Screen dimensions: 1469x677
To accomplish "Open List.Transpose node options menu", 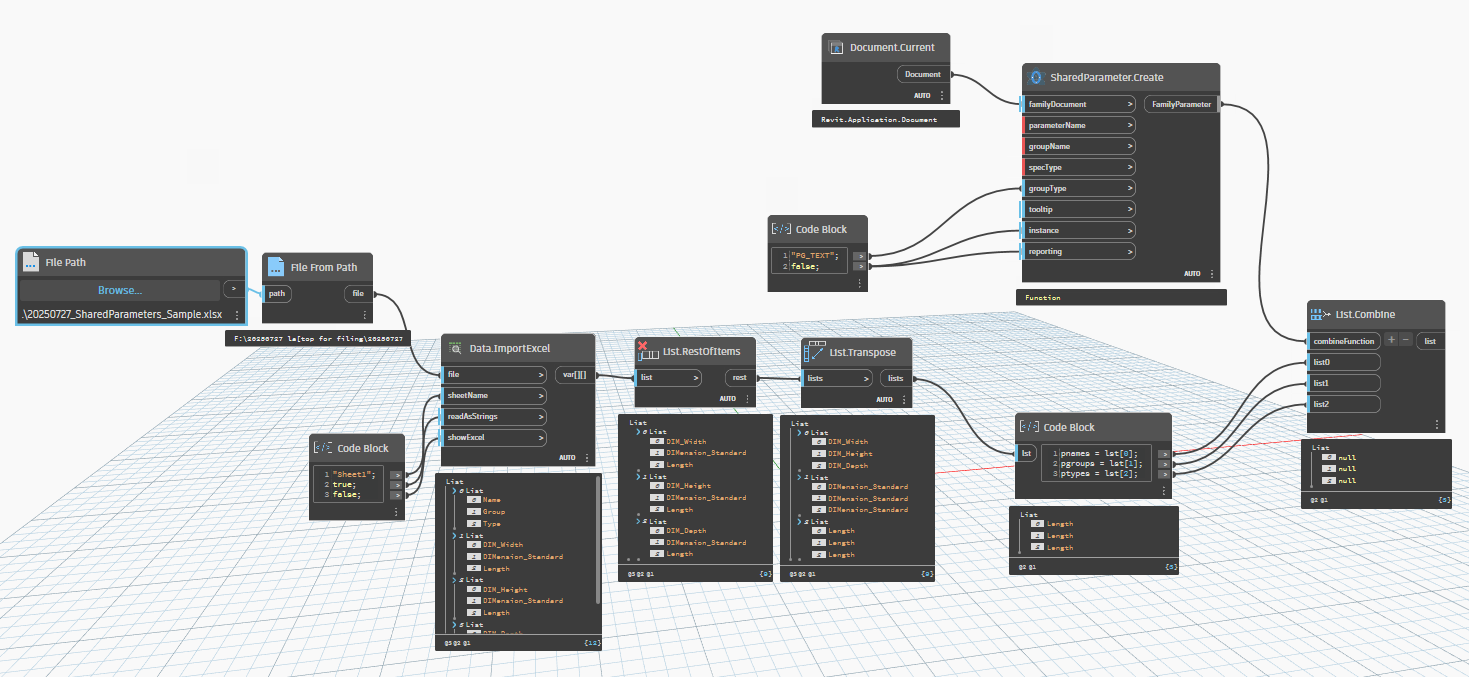I will coord(903,399).
